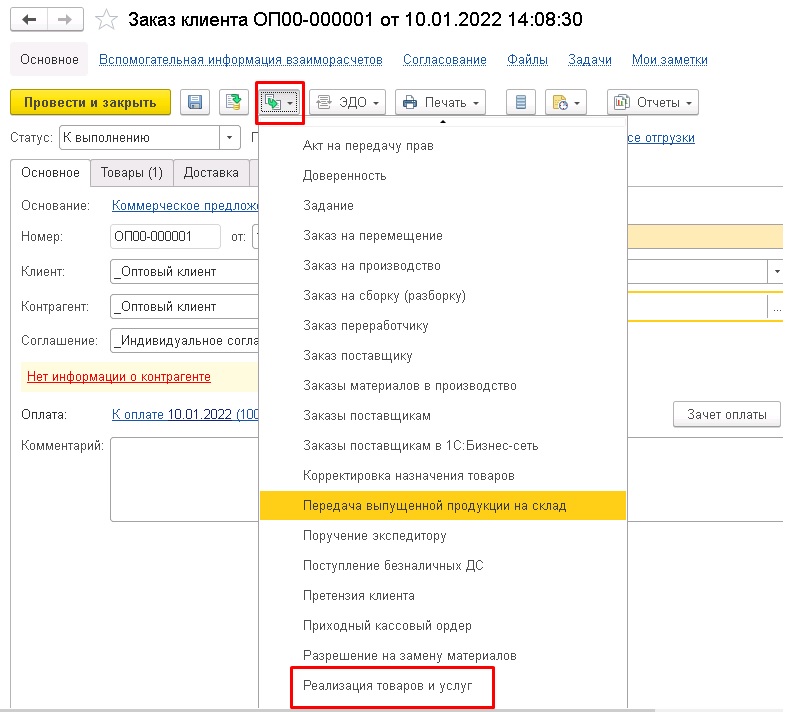Select 'Приходный кассовый ордер' menu entry
The height and width of the screenshot is (712, 787).
tap(387, 625)
